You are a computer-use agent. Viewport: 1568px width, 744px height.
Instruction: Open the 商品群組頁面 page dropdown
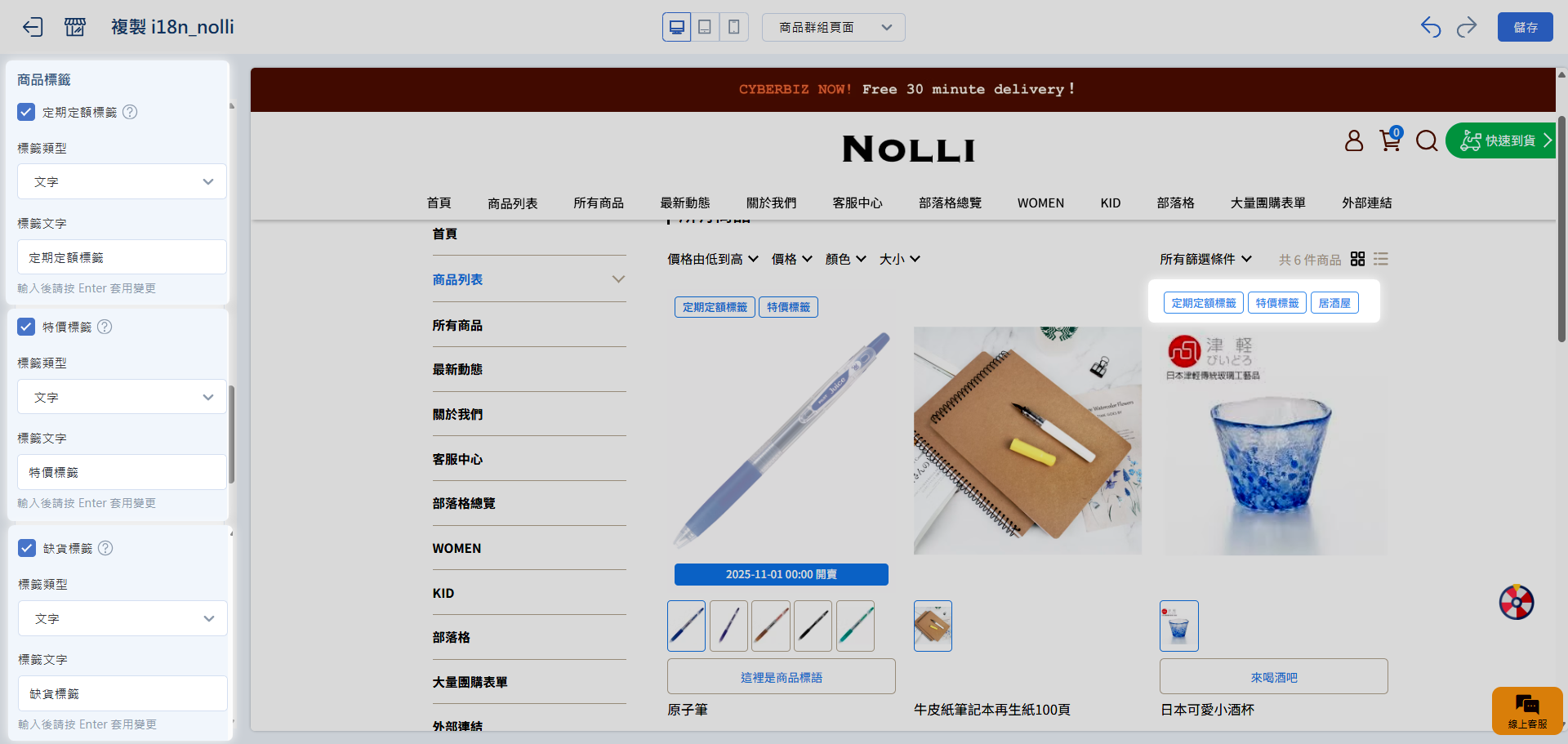click(x=833, y=27)
